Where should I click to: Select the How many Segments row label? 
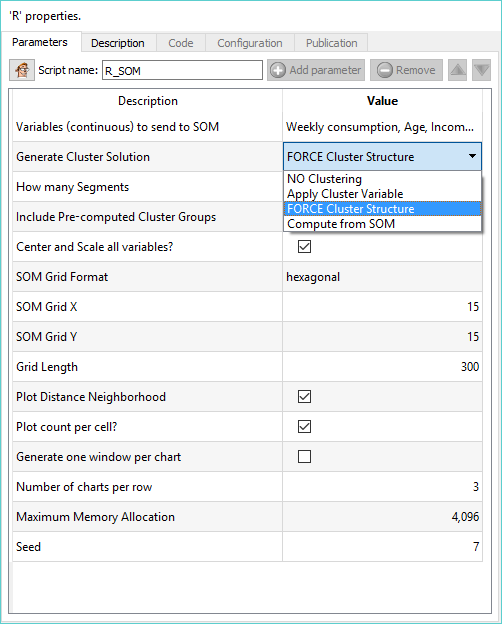point(72,187)
